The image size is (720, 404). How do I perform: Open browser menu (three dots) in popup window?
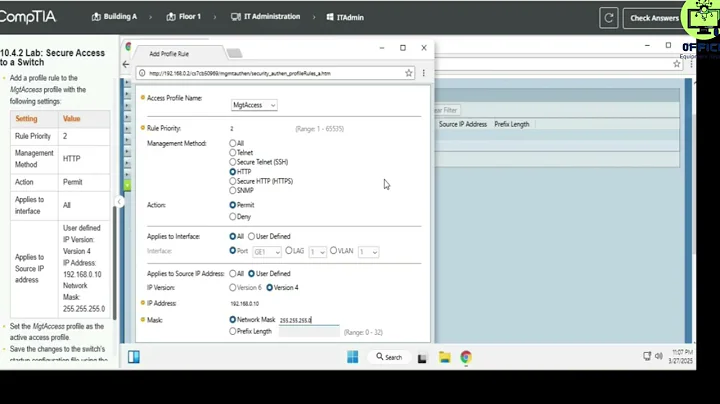[423, 73]
